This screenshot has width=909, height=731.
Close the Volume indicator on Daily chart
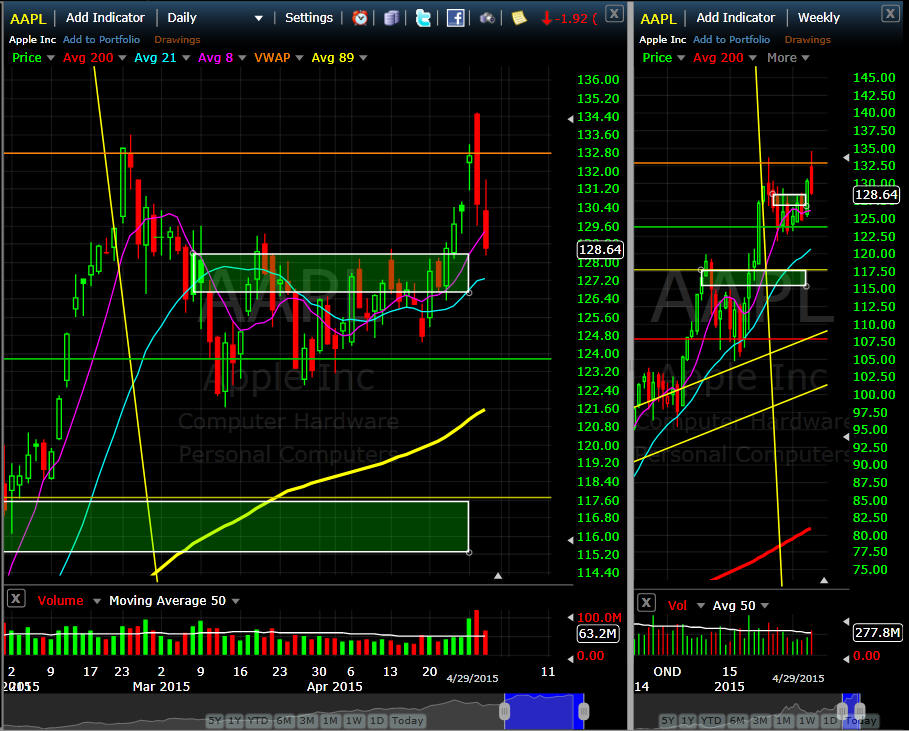16,599
